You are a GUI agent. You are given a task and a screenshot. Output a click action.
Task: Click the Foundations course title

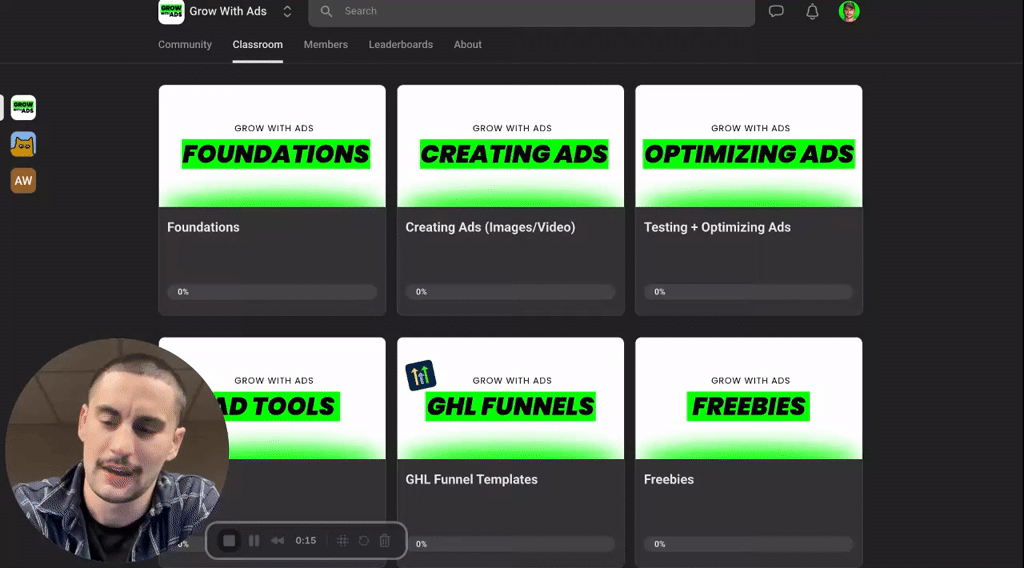[x=203, y=227]
